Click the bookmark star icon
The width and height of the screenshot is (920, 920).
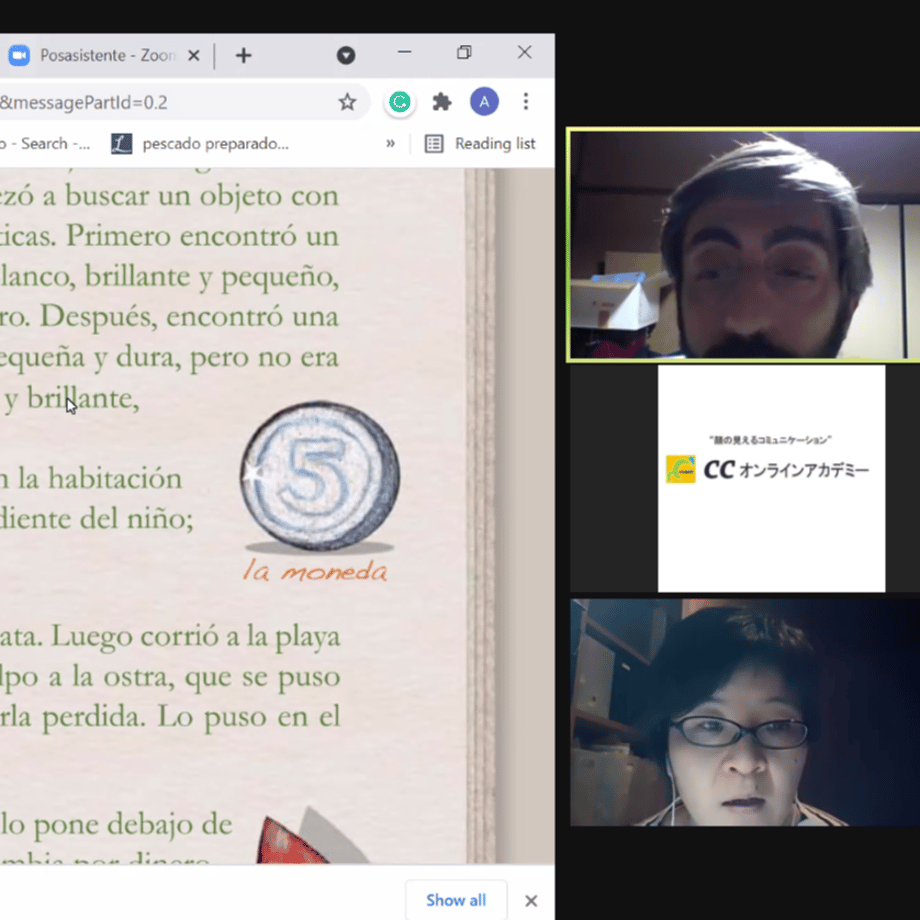click(x=347, y=102)
